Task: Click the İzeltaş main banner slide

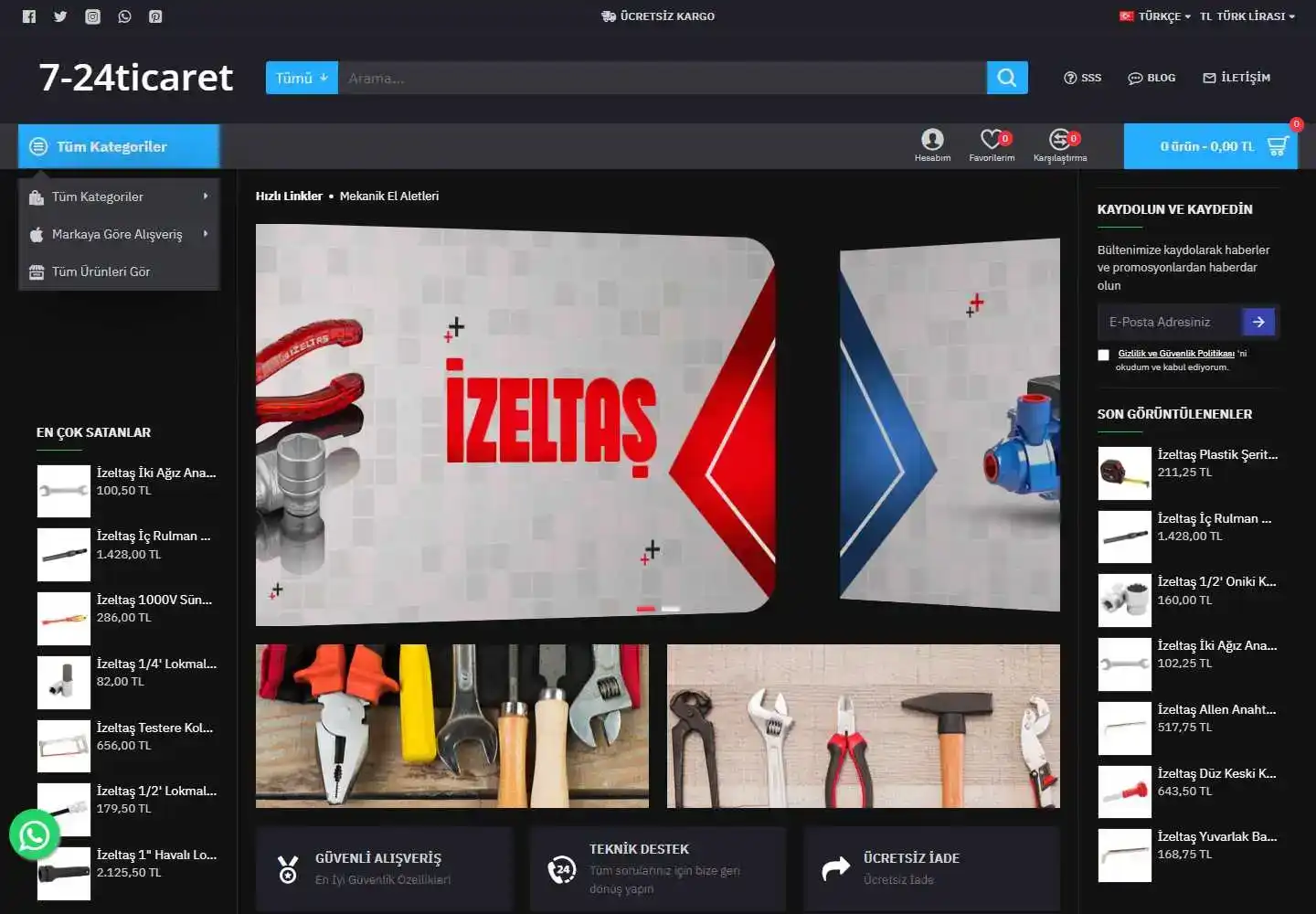Action: (515, 425)
